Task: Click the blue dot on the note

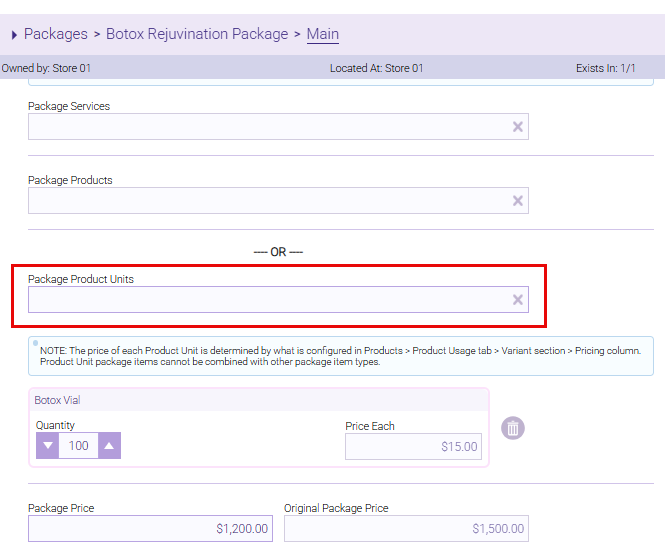Action: (35, 342)
